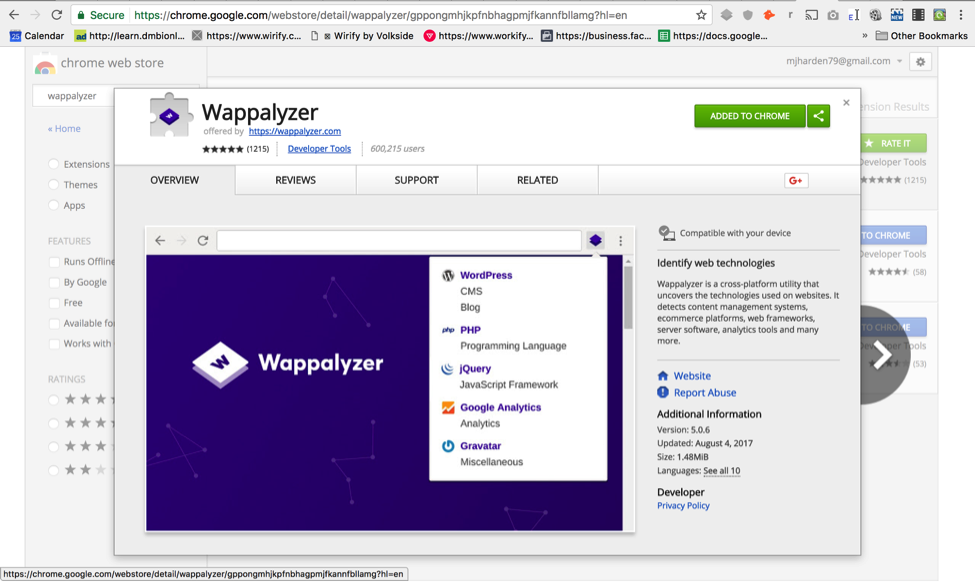Check the Free feature checkbox

[x=54, y=303]
